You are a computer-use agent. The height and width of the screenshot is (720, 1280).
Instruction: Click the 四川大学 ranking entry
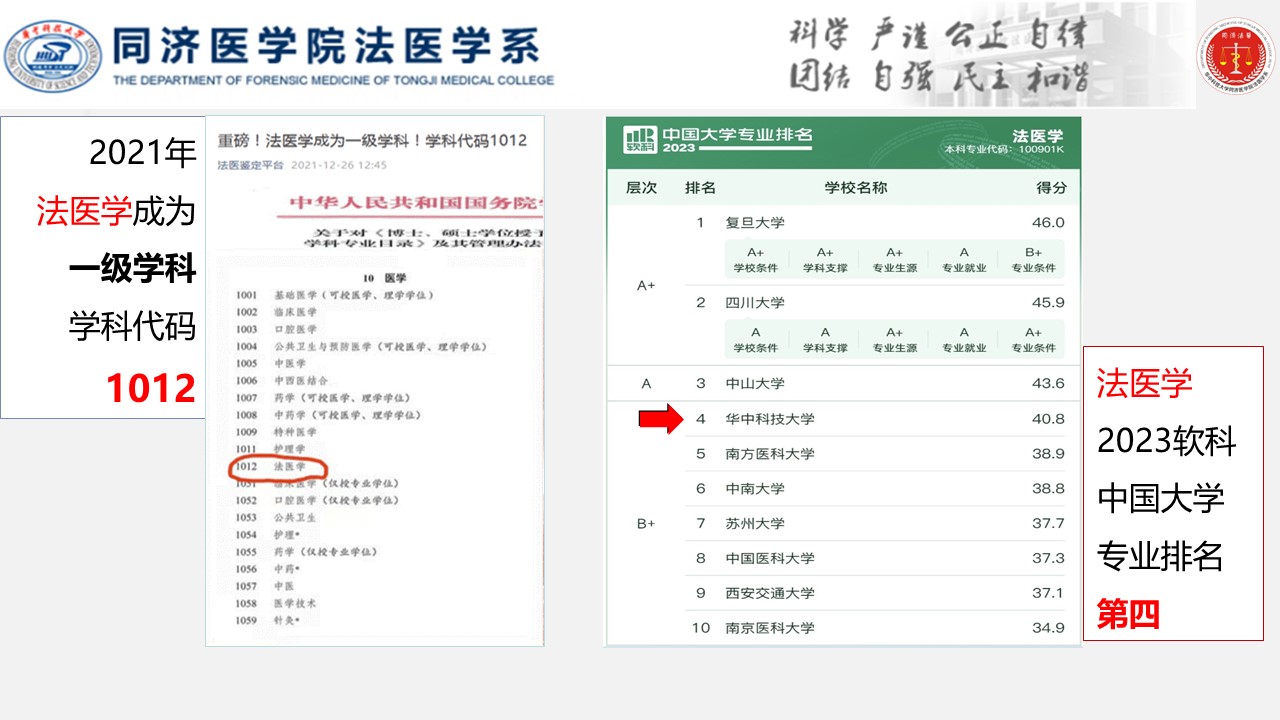(x=755, y=303)
